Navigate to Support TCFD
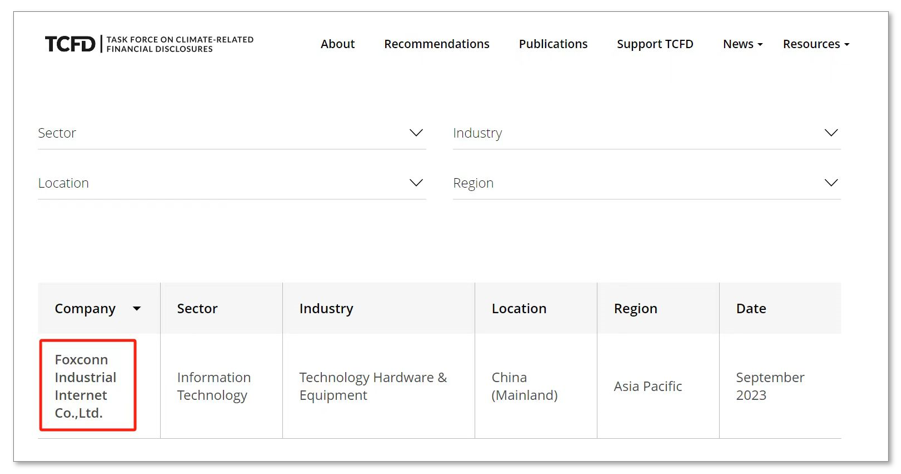901x474 pixels. point(654,44)
